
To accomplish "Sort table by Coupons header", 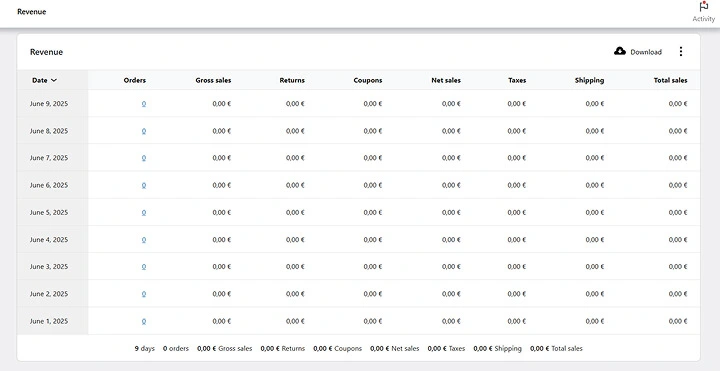I will 368,80.
